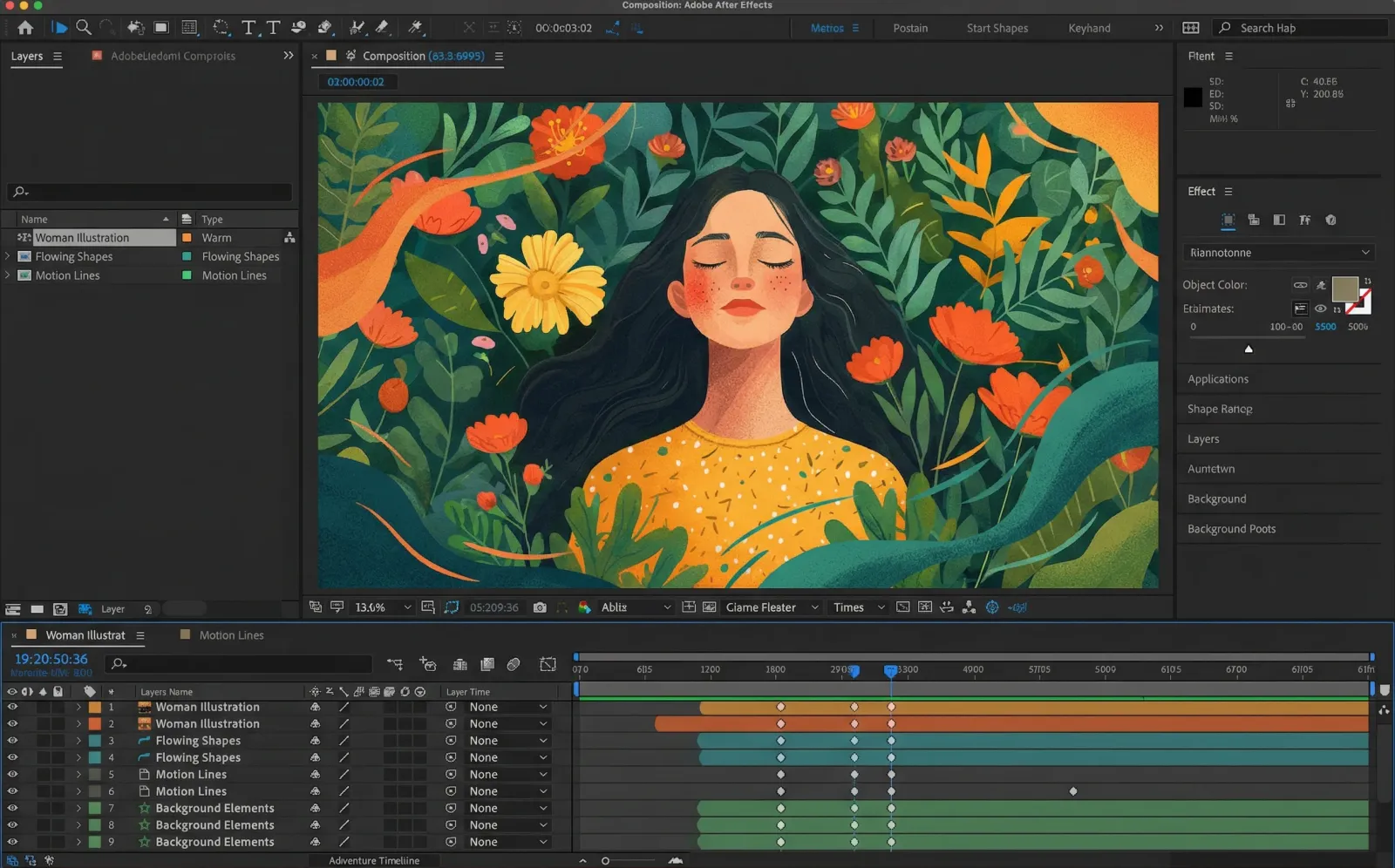Select the Zoom tool in the toolbar

point(84,27)
